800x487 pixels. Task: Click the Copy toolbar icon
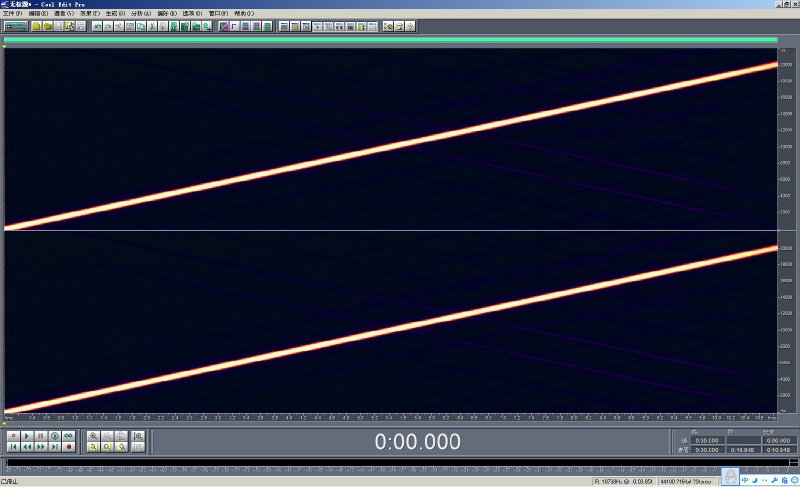click(141, 26)
